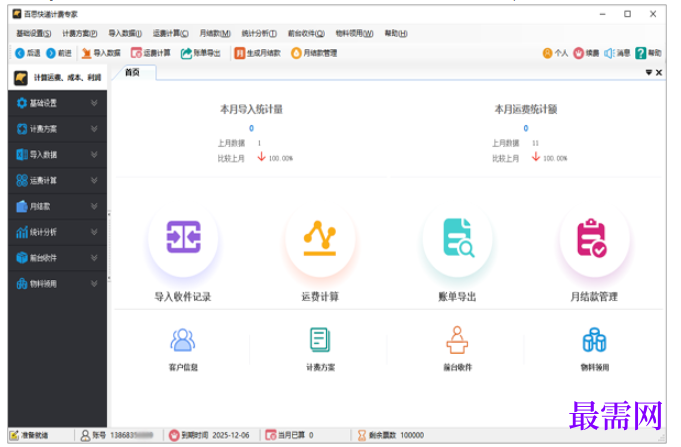Click the 后退 back arrow icon

20,53
